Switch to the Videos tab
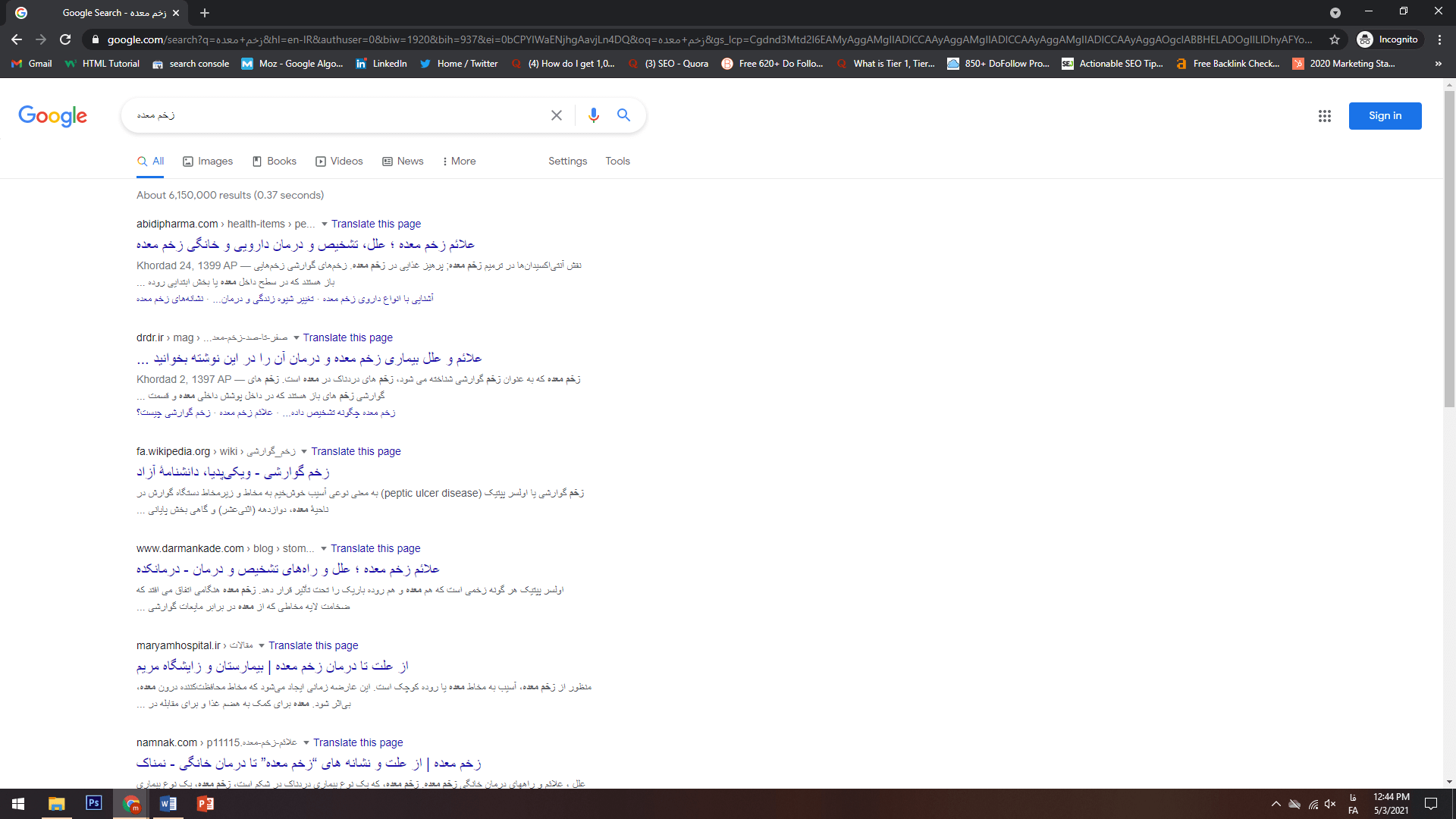1456x819 pixels. [339, 162]
